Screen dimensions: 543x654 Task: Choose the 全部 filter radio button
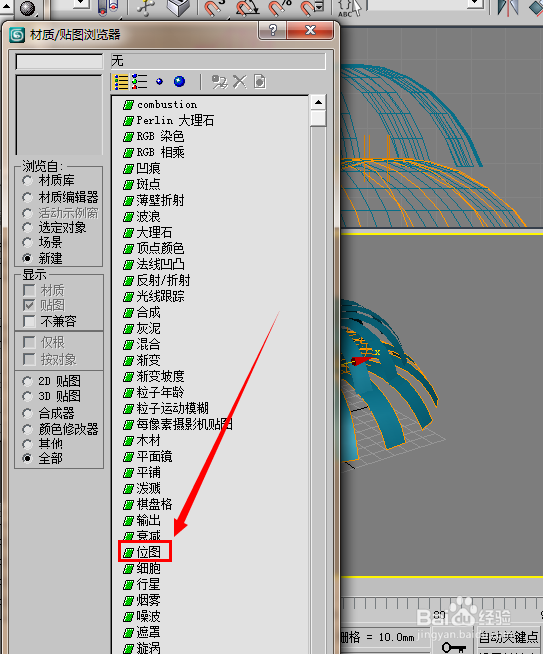pos(28,458)
